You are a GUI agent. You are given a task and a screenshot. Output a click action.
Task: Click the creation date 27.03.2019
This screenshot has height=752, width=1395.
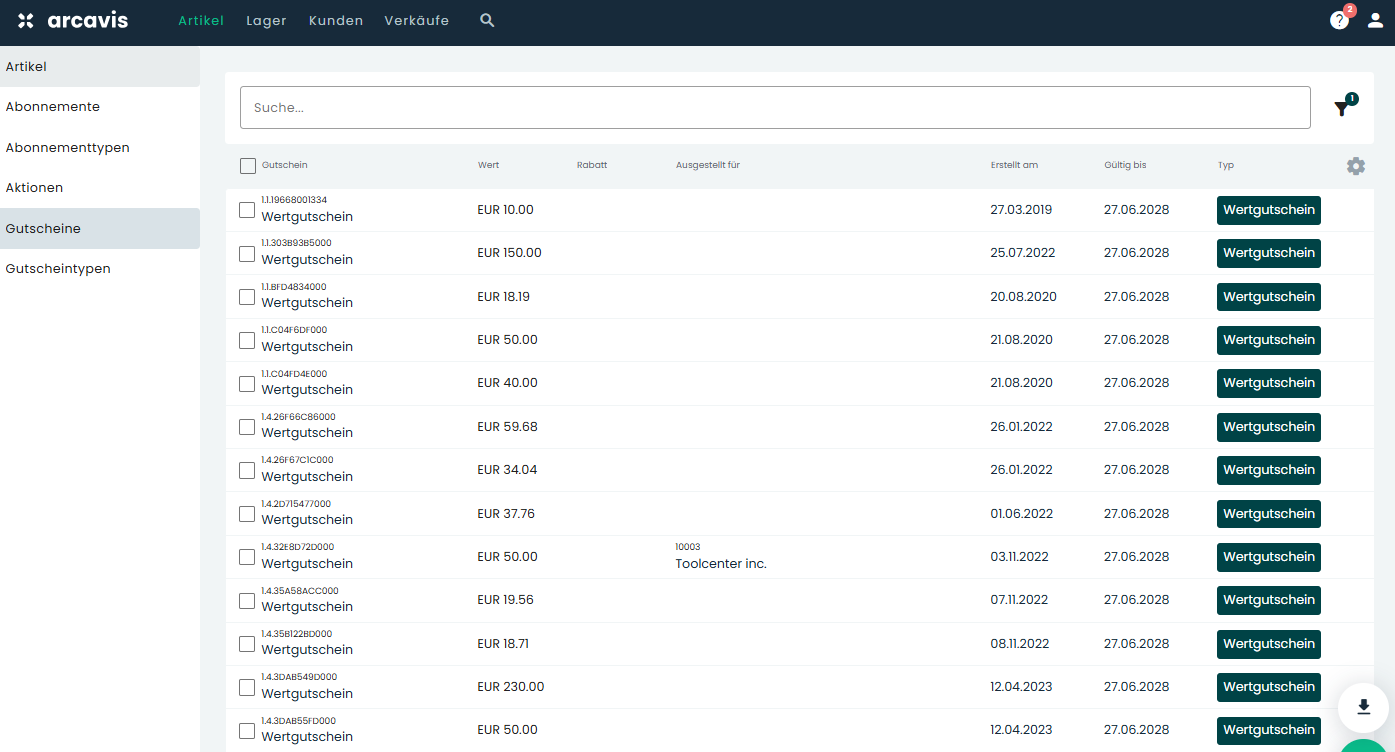[1021, 210]
